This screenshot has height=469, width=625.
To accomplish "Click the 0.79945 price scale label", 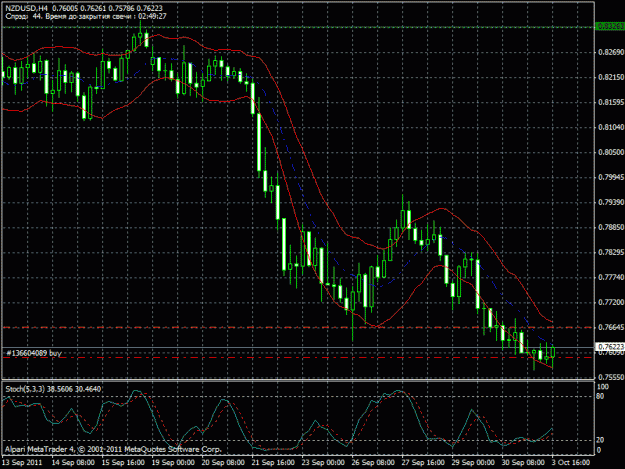I will click(x=611, y=177).
